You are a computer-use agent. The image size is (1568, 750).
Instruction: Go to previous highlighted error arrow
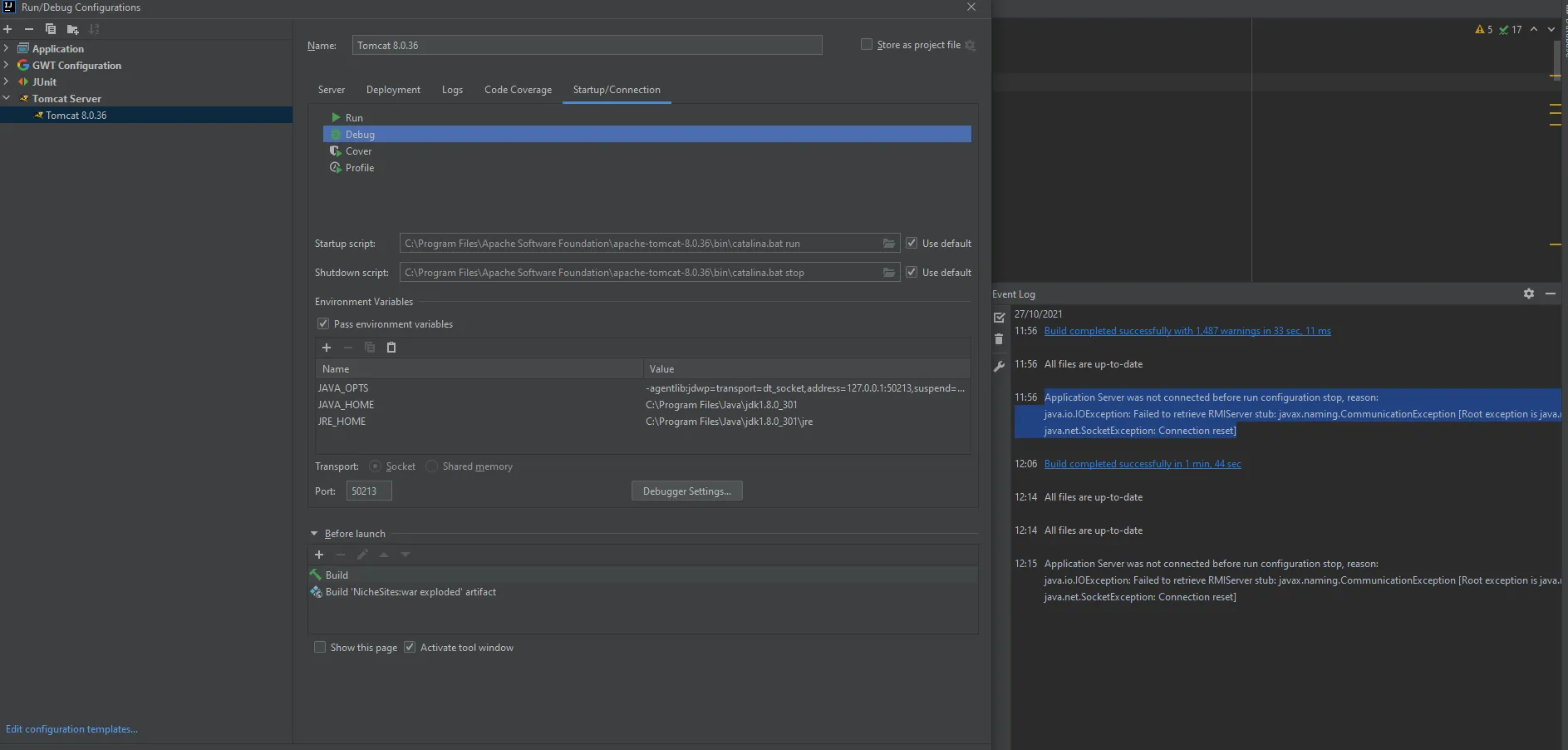point(1534,29)
